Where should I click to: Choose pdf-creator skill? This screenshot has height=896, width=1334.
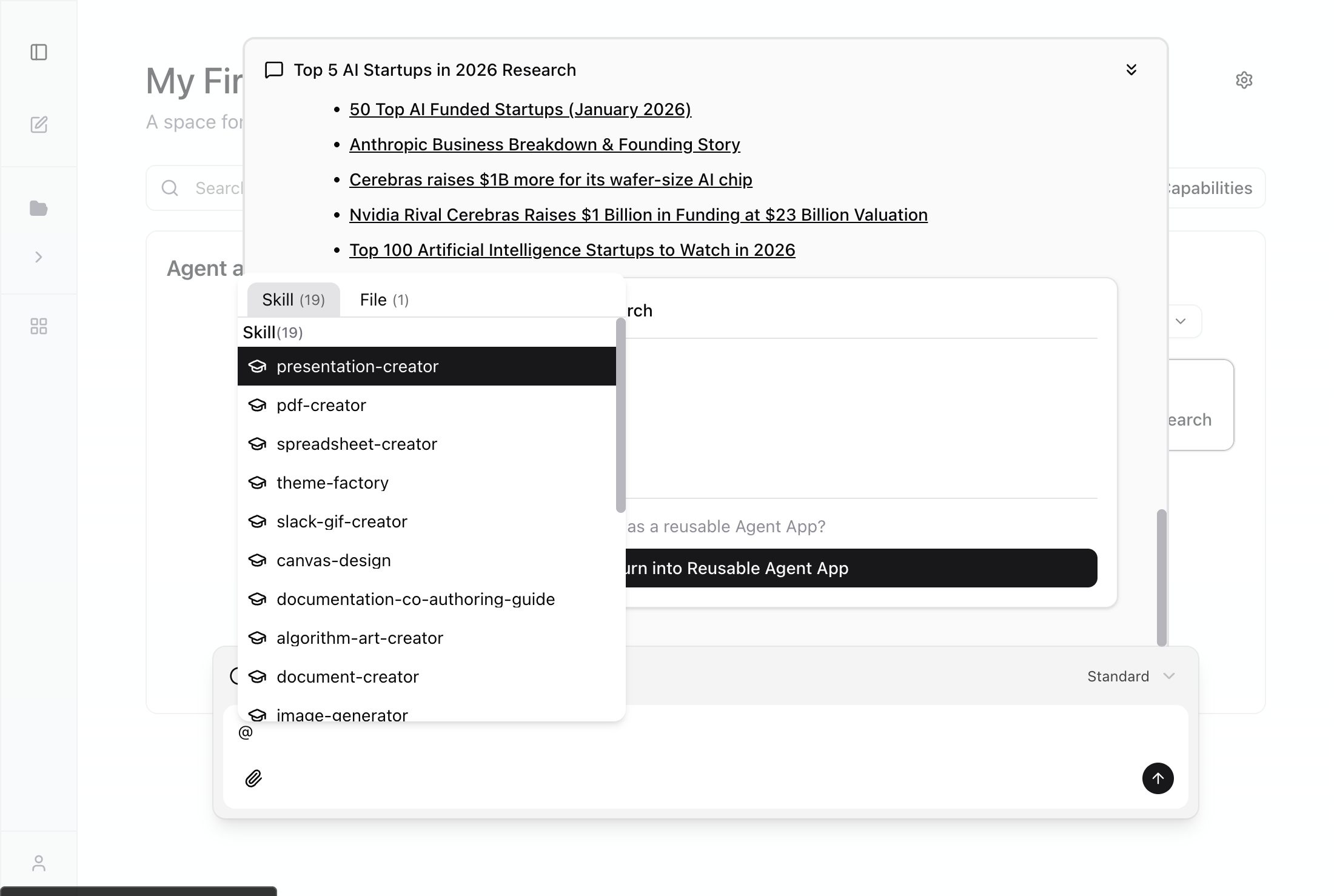click(321, 405)
